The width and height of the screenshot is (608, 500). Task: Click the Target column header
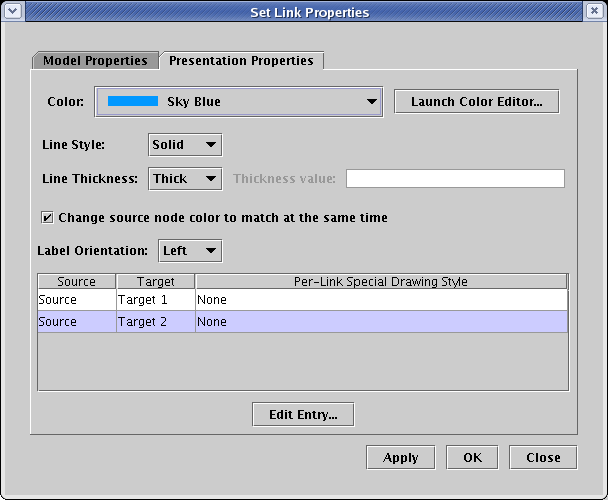(x=156, y=282)
